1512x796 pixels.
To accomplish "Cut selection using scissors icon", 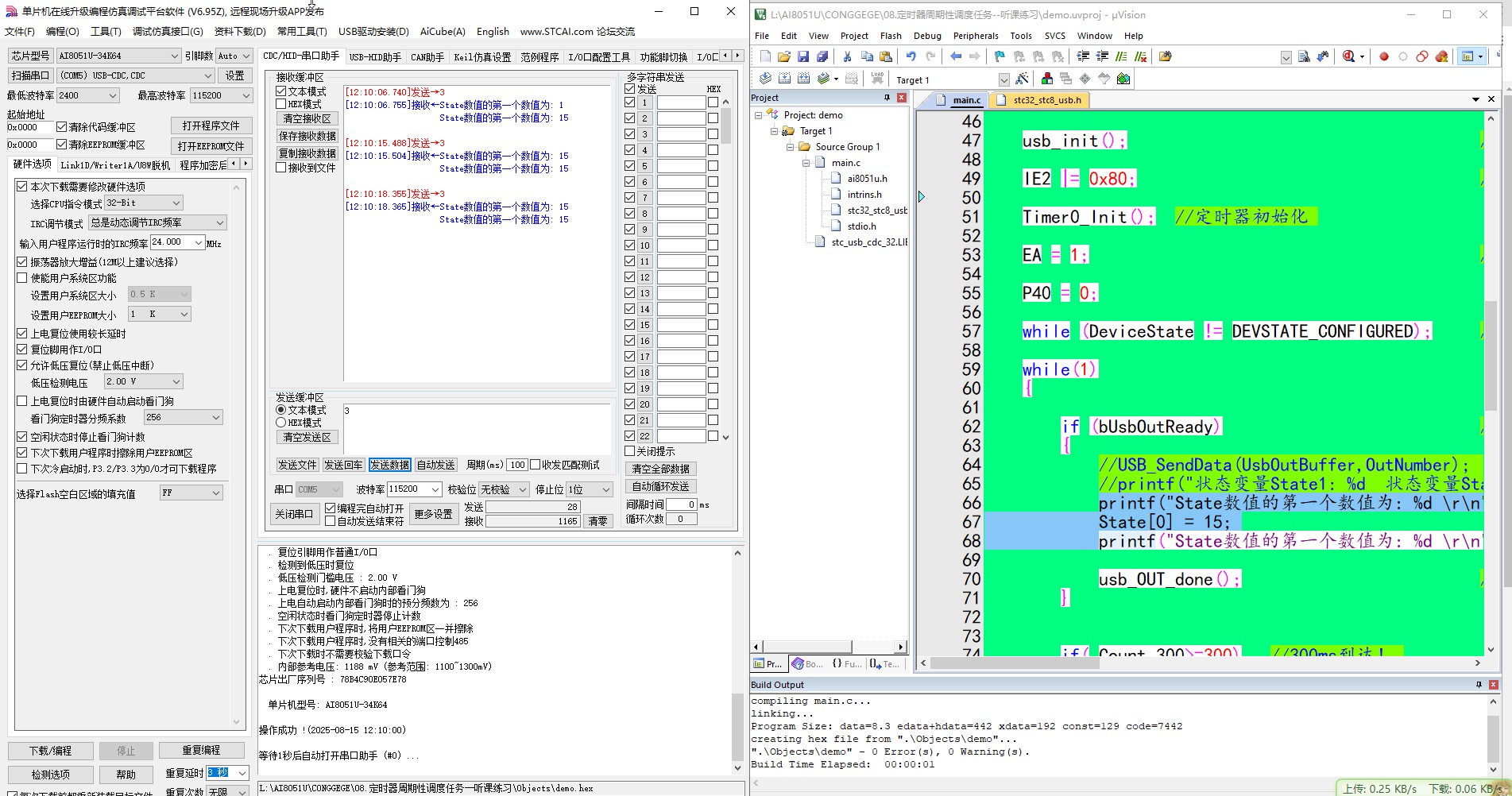I will (x=847, y=56).
